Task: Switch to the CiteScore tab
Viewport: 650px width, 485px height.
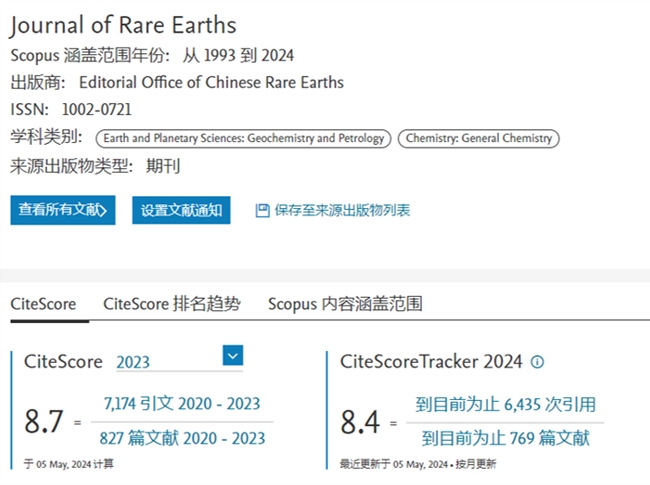Action: tap(43, 304)
